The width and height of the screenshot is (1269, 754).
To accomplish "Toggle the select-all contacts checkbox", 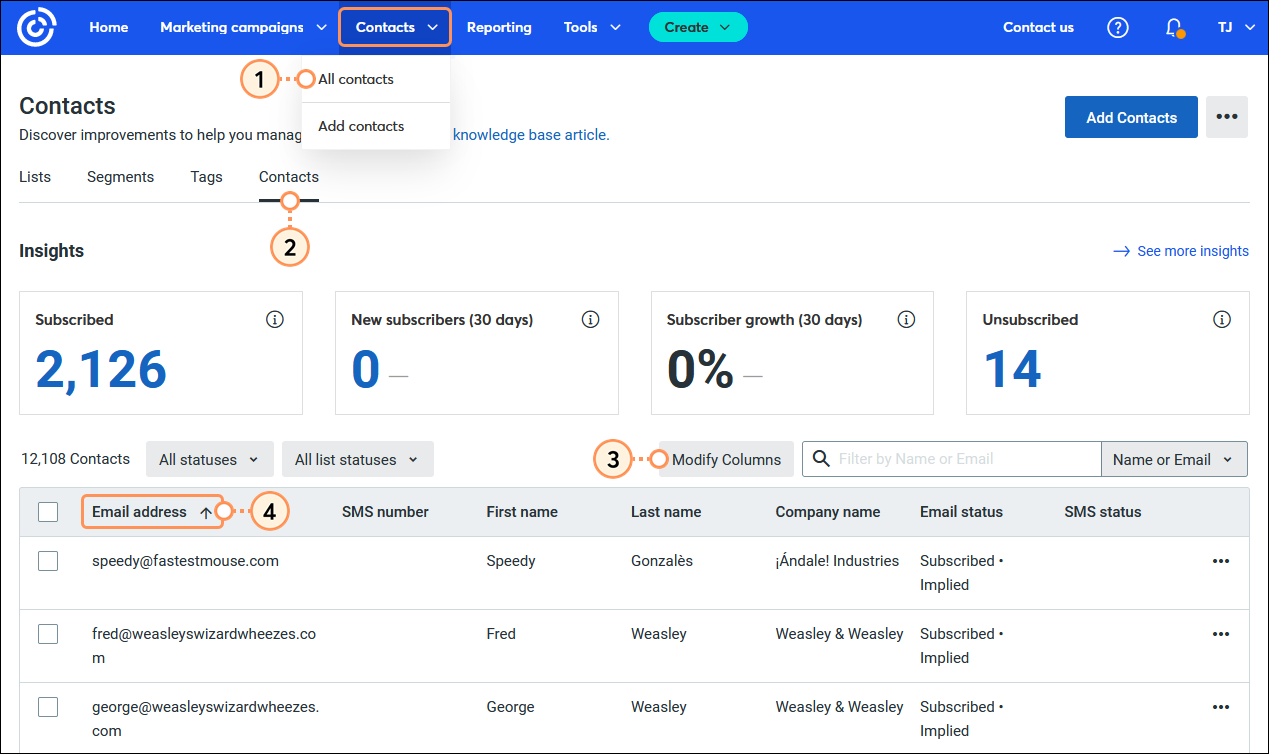I will tap(48, 512).
